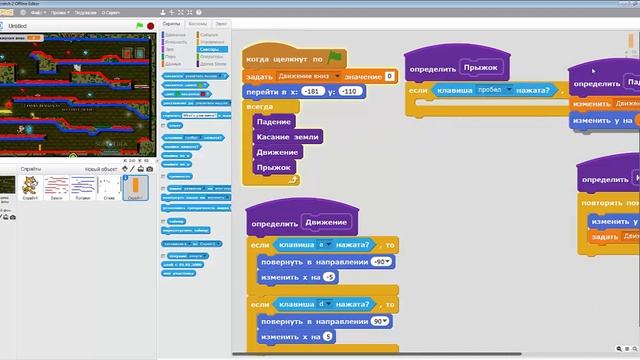Toggle fullscreen stage icon next to Untitled

pos(1,26)
